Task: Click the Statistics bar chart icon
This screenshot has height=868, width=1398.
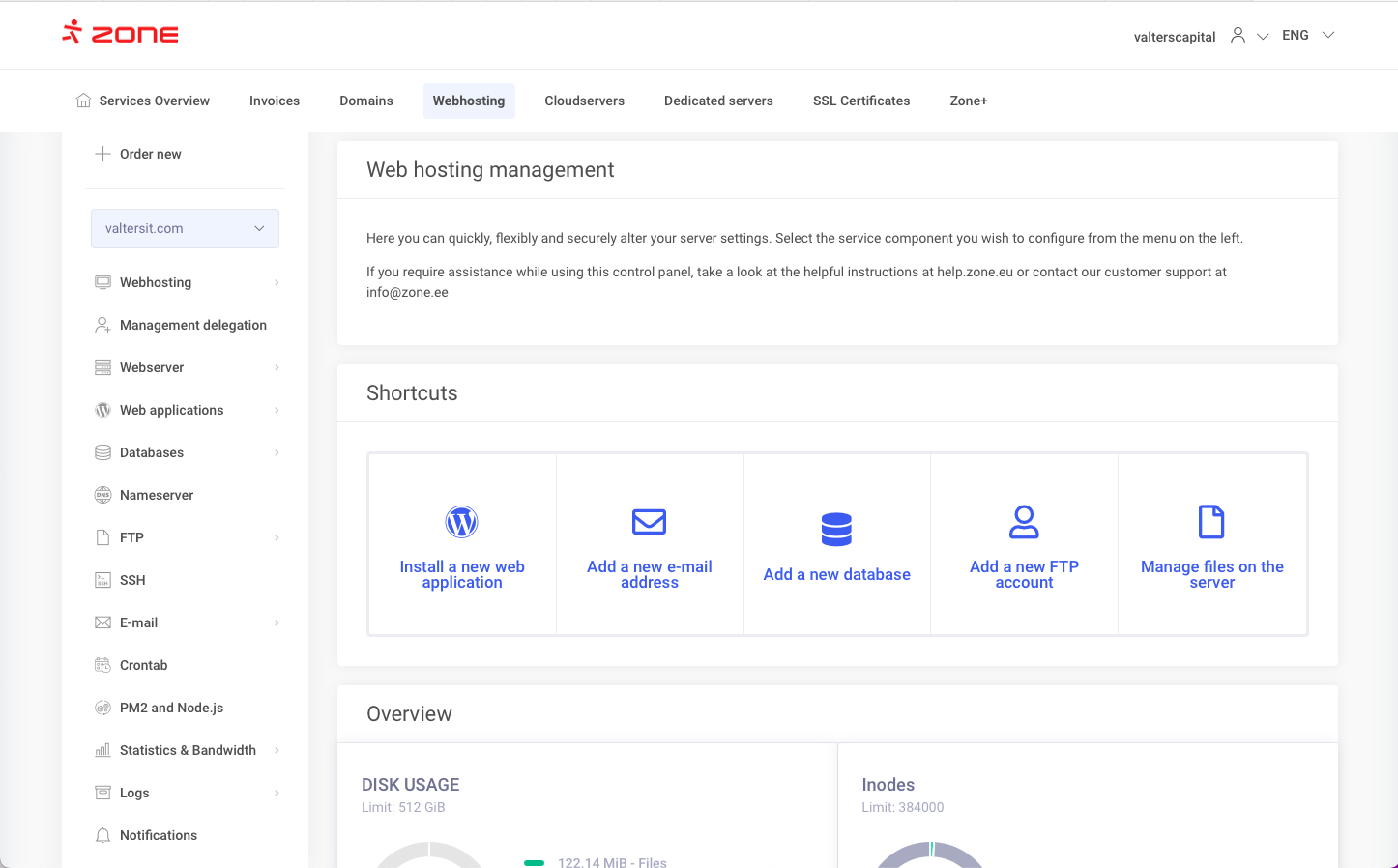Action: [x=102, y=750]
